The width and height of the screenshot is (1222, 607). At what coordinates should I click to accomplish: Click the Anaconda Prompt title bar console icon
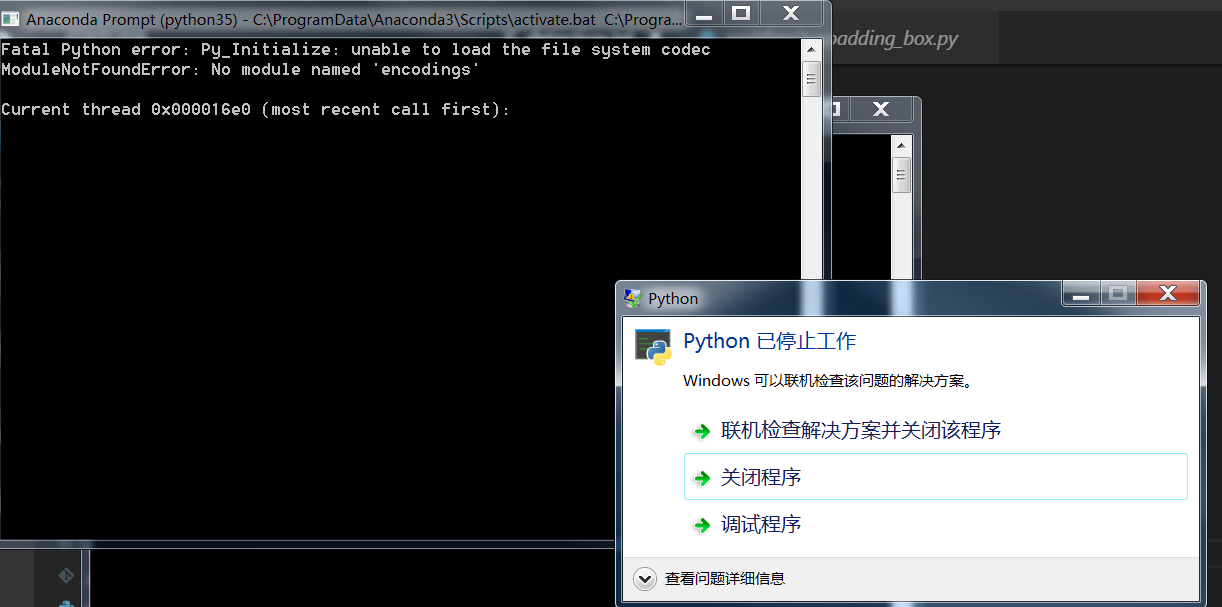click(x=11, y=19)
